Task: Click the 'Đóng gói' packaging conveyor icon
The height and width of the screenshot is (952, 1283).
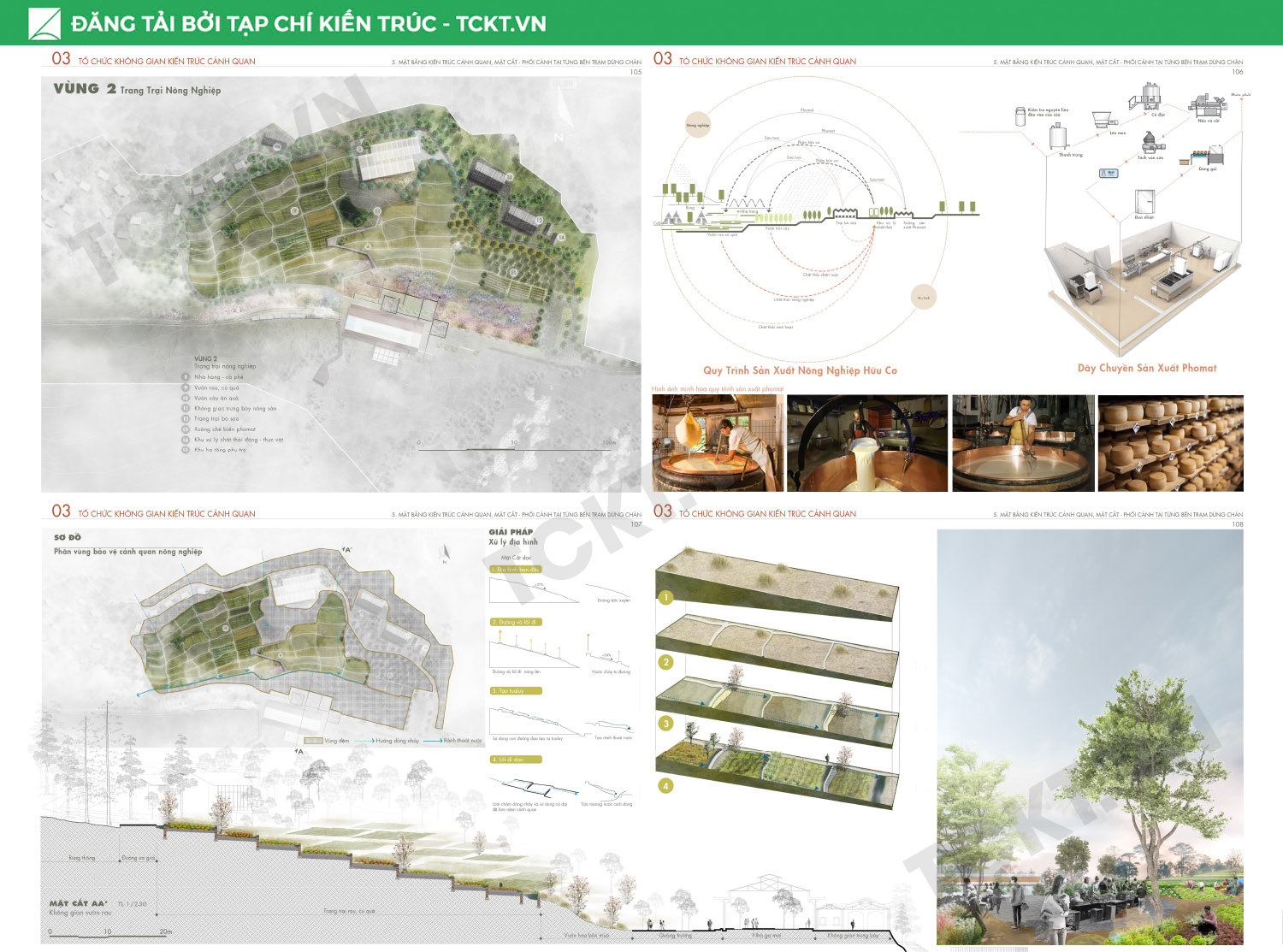Action: 1203,157
